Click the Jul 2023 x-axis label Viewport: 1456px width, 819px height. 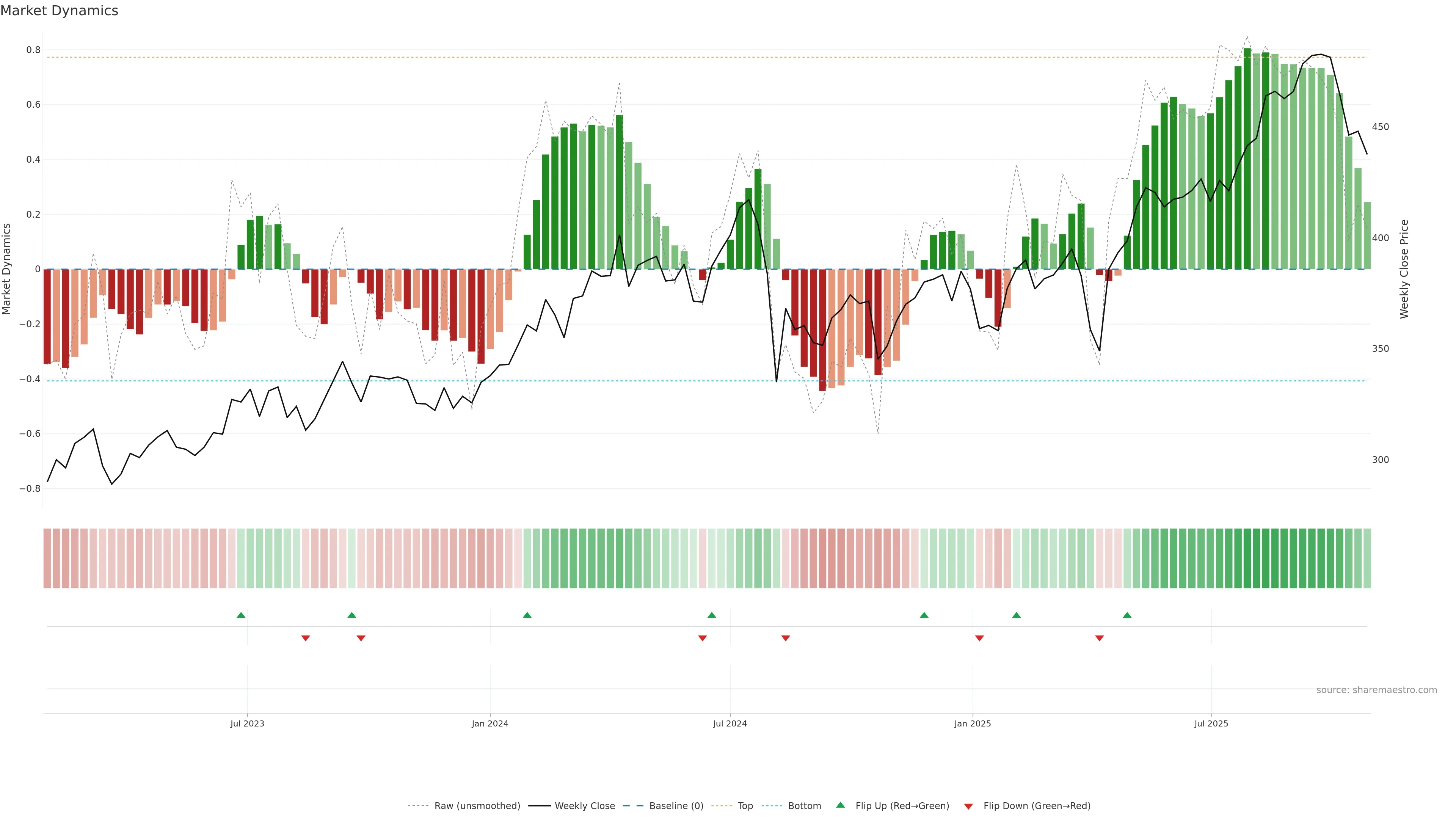pyautogui.click(x=247, y=723)
